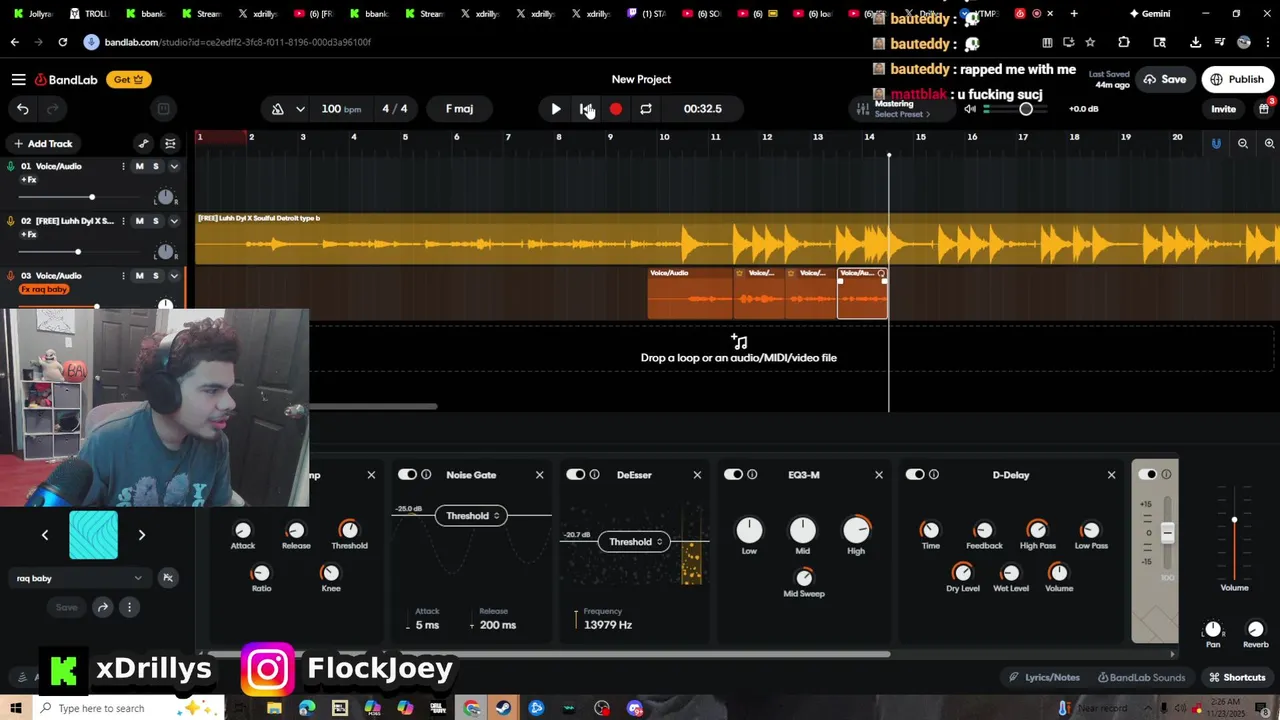Viewport: 1280px width, 720px height.
Task: Toggle the snap to grid magnet
Action: pyautogui.click(x=1216, y=144)
